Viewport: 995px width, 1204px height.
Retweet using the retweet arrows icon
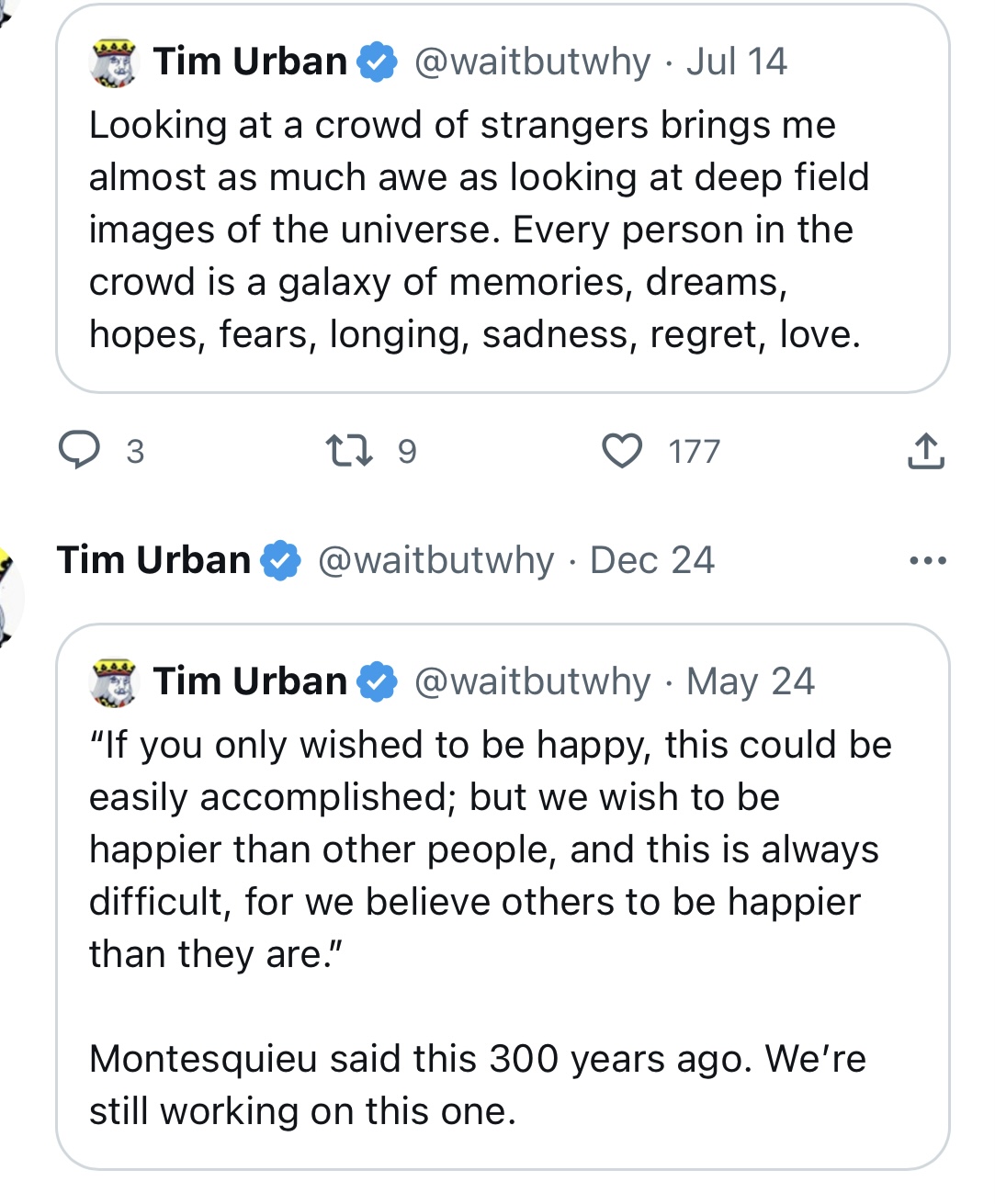[x=350, y=451]
